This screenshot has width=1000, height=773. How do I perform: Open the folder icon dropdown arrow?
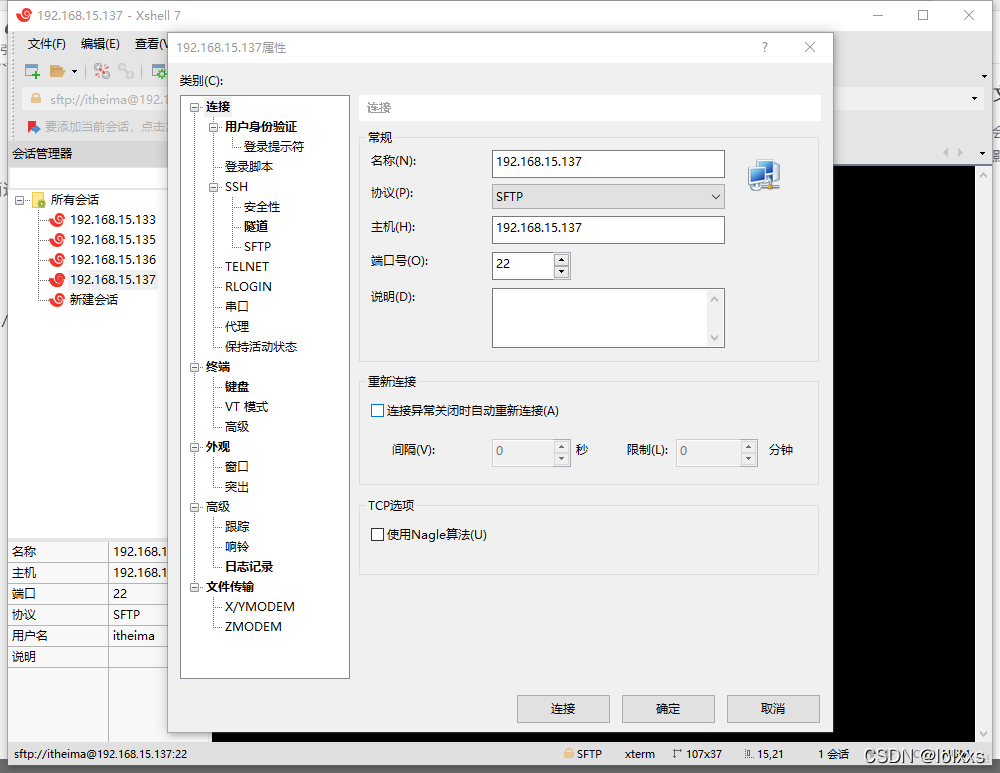click(75, 71)
